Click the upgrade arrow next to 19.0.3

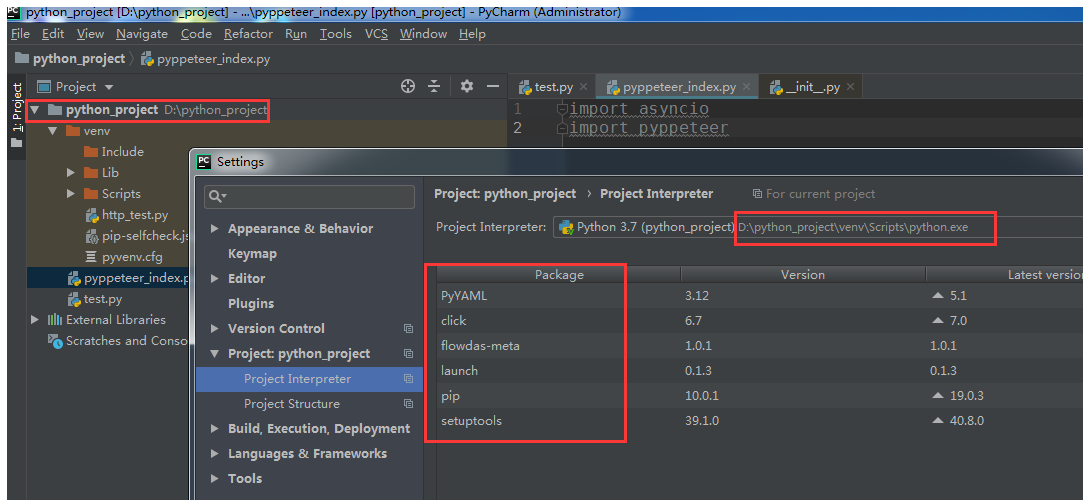click(x=937, y=396)
